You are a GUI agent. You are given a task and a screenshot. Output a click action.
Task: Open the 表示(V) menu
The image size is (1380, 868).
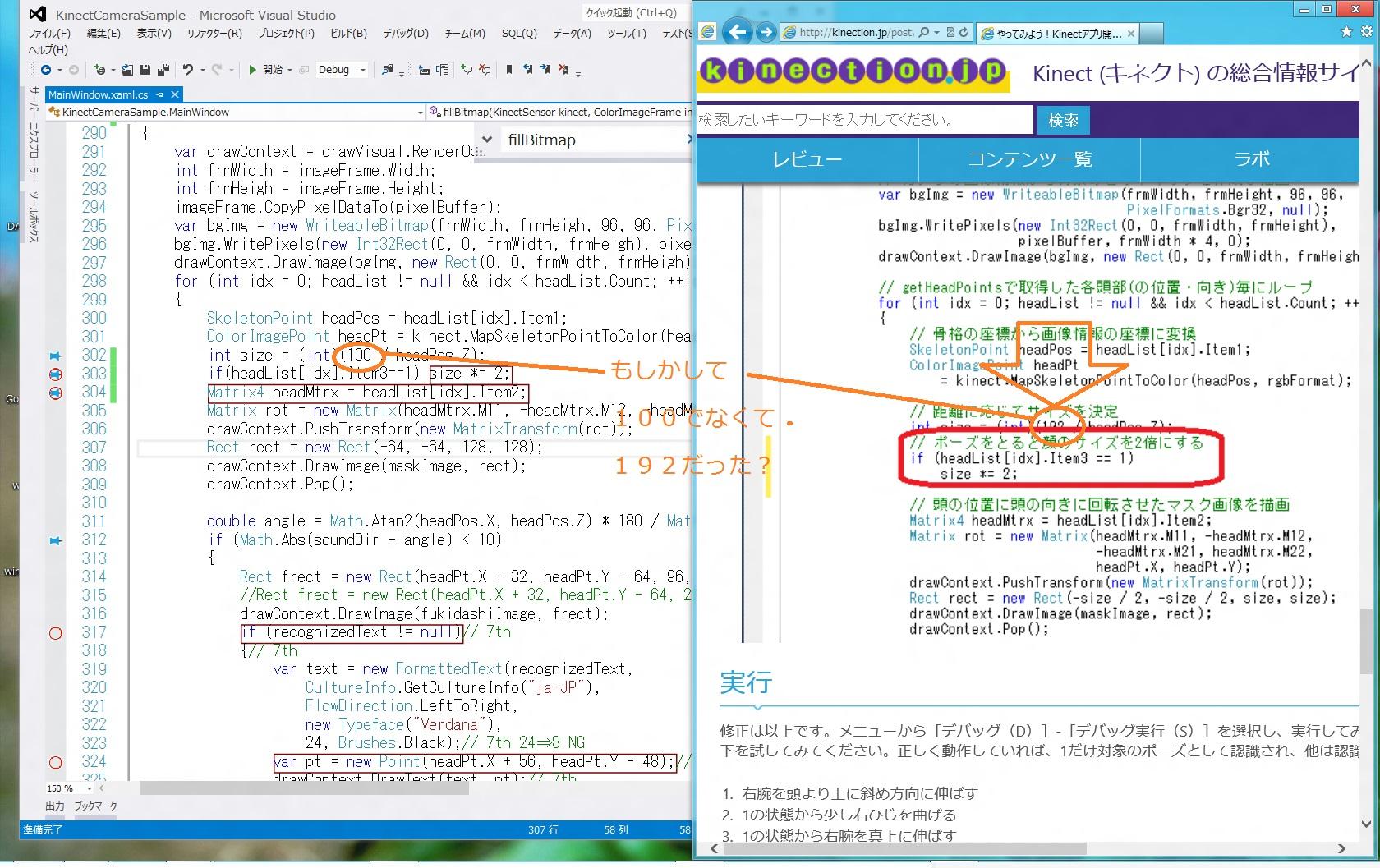pos(154,34)
